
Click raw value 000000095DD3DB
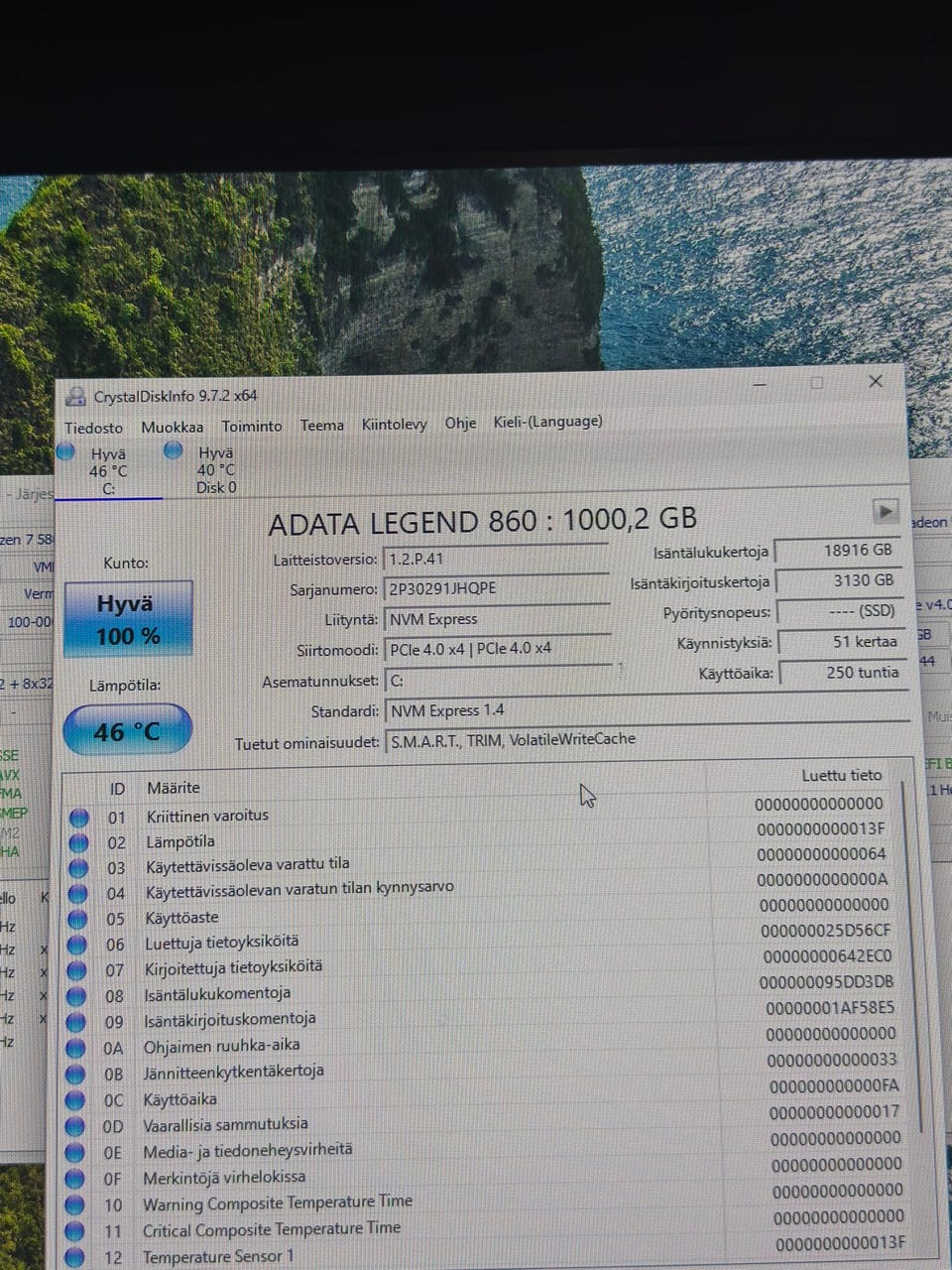pos(827,982)
